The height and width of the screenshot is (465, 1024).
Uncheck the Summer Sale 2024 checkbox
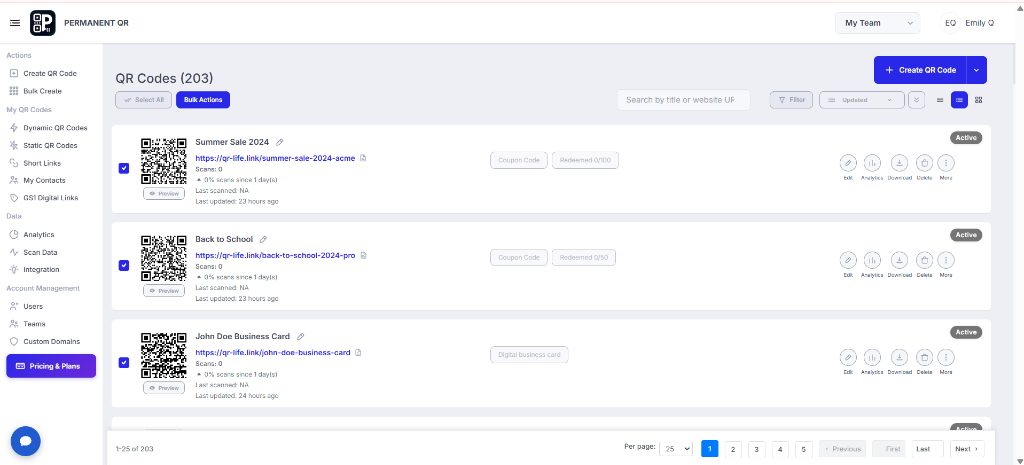tap(124, 168)
